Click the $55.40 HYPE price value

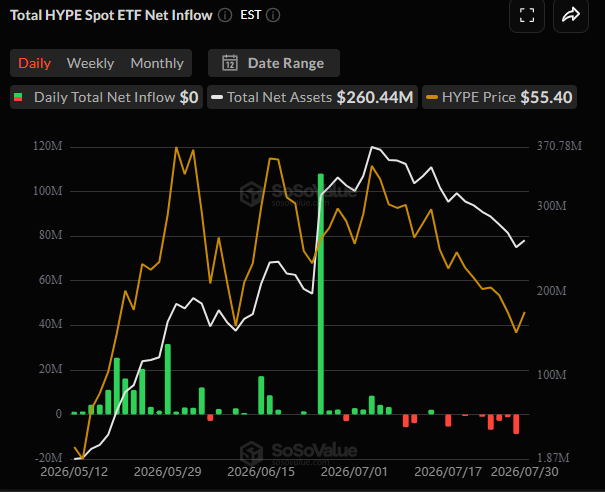tap(546, 97)
